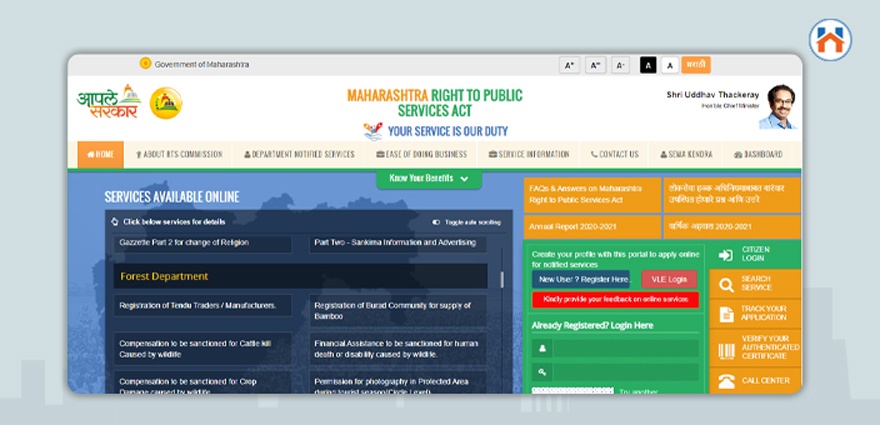The image size is (880, 425).
Task: Switch language to Marathi
Action: [x=696, y=65]
